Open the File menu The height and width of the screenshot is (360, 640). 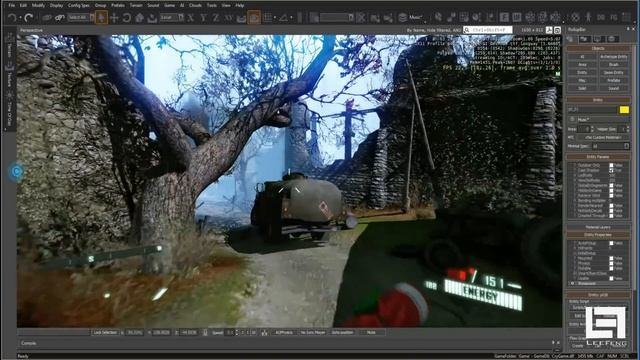12,5
